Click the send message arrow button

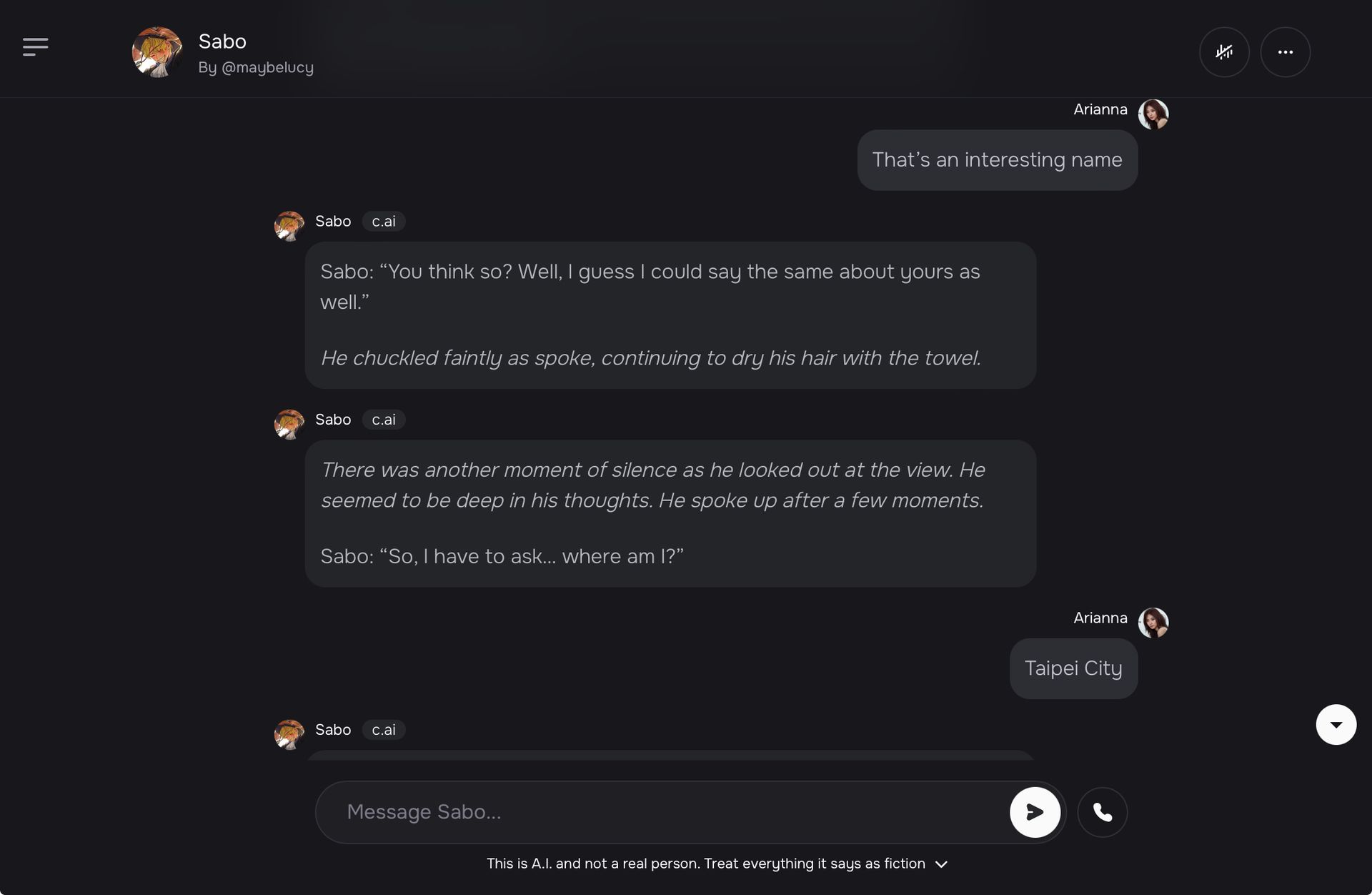point(1034,812)
